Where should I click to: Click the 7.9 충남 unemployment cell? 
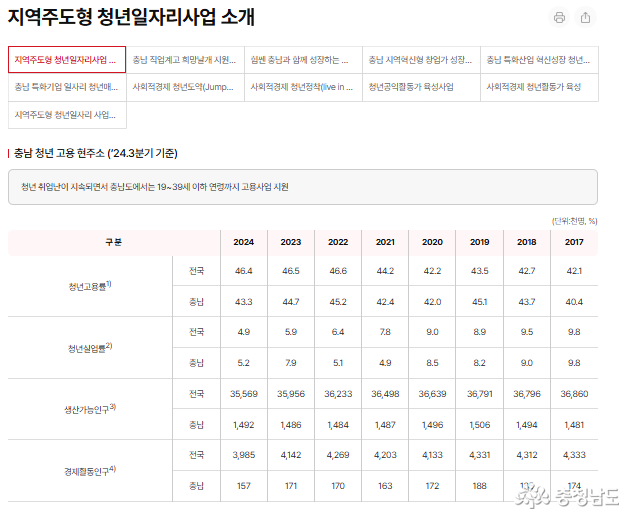(291, 363)
